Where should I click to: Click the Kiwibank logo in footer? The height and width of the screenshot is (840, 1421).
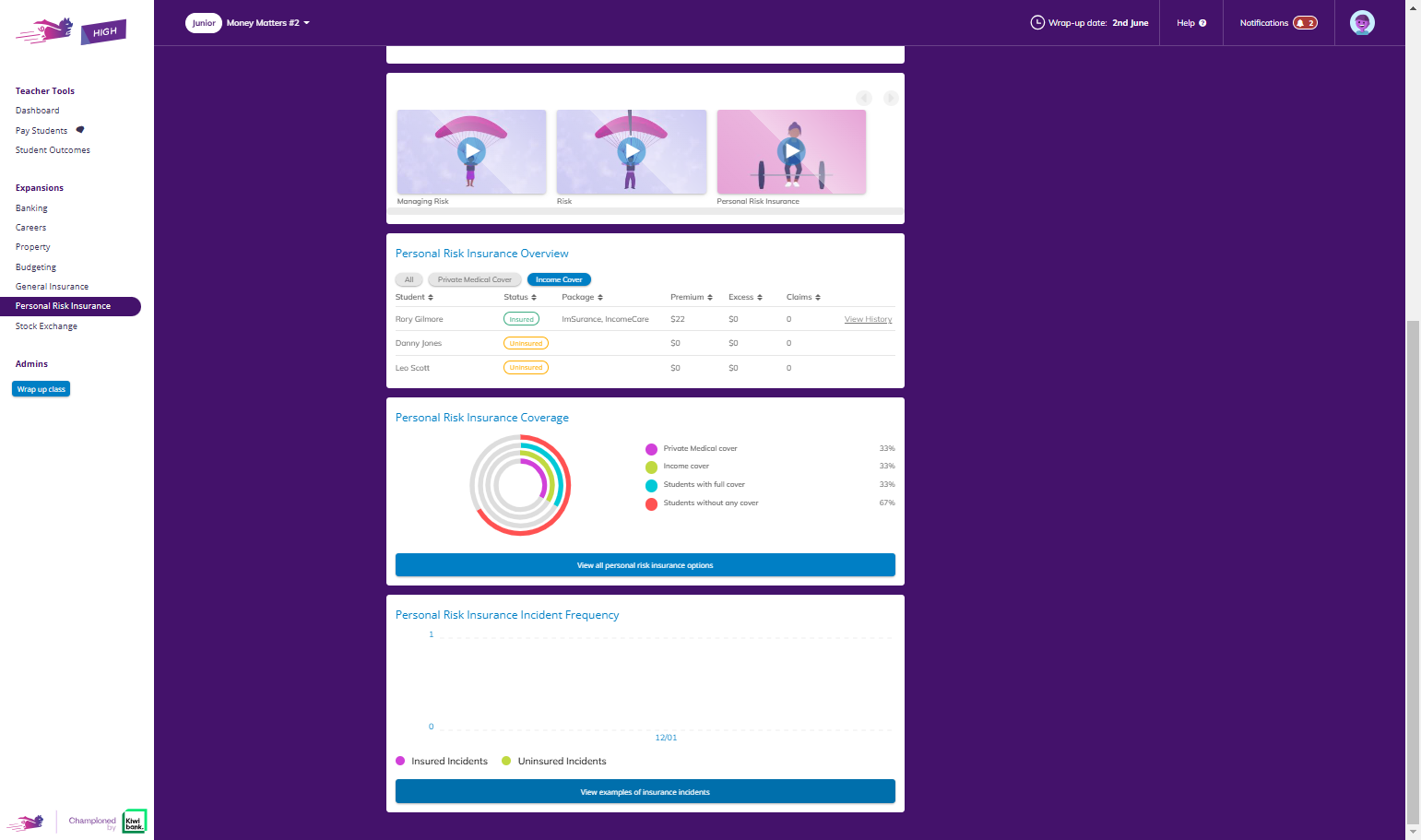click(x=135, y=821)
